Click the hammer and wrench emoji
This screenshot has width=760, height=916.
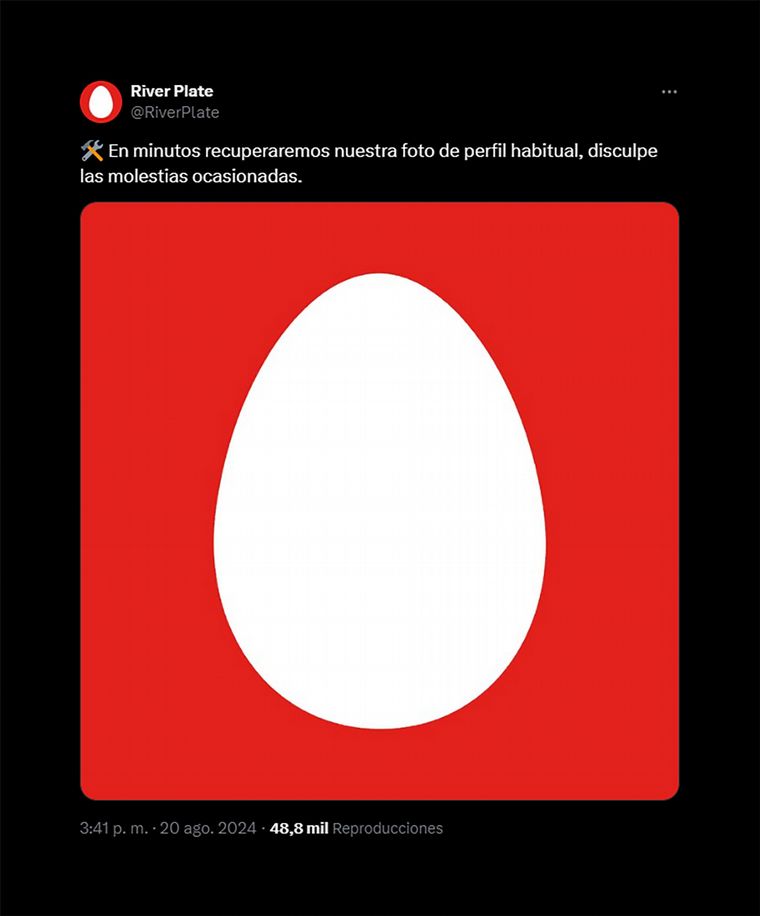point(91,151)
